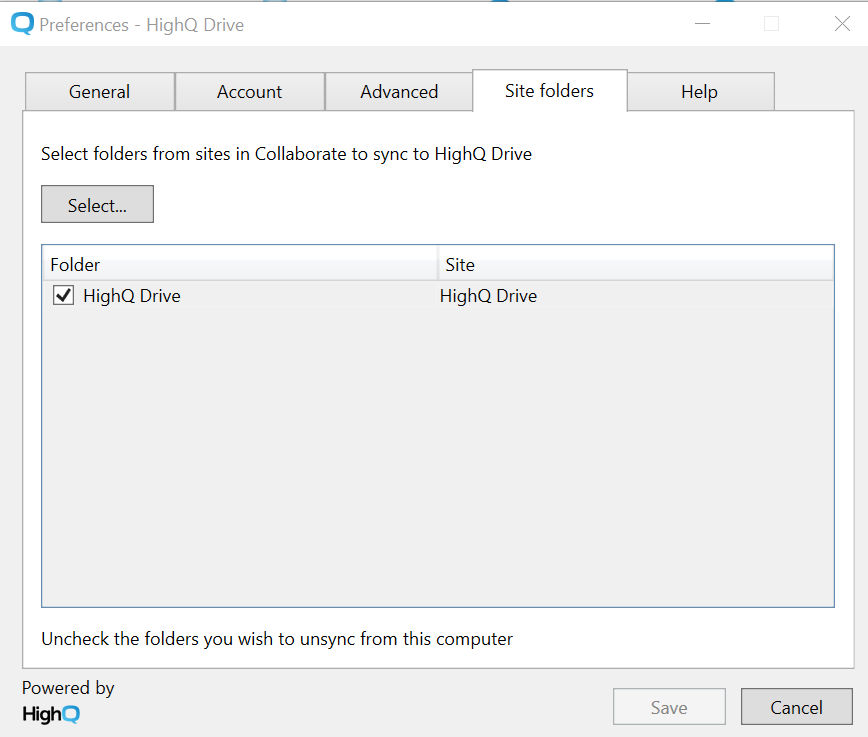Viewport: 868px width, 737px height.
Task: Select the HighQ Drive folder name
Action: click(132, 296)
